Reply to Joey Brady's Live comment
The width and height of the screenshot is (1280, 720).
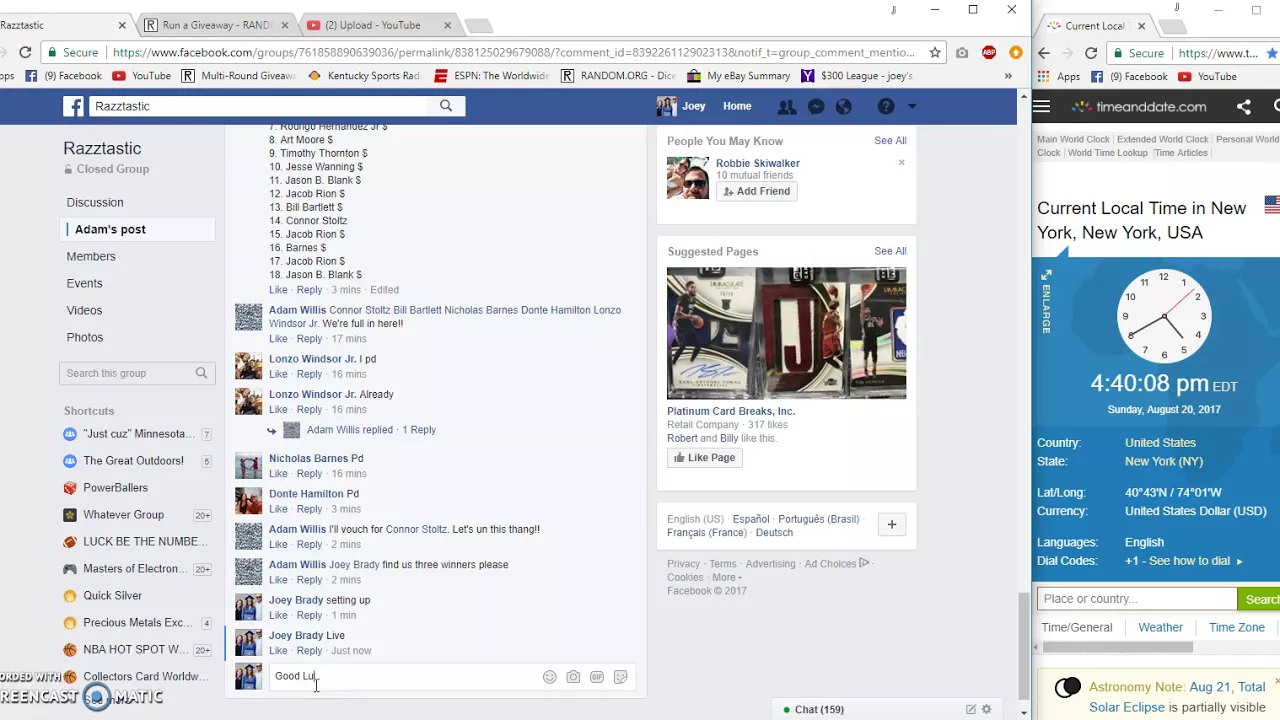[309, 651]
